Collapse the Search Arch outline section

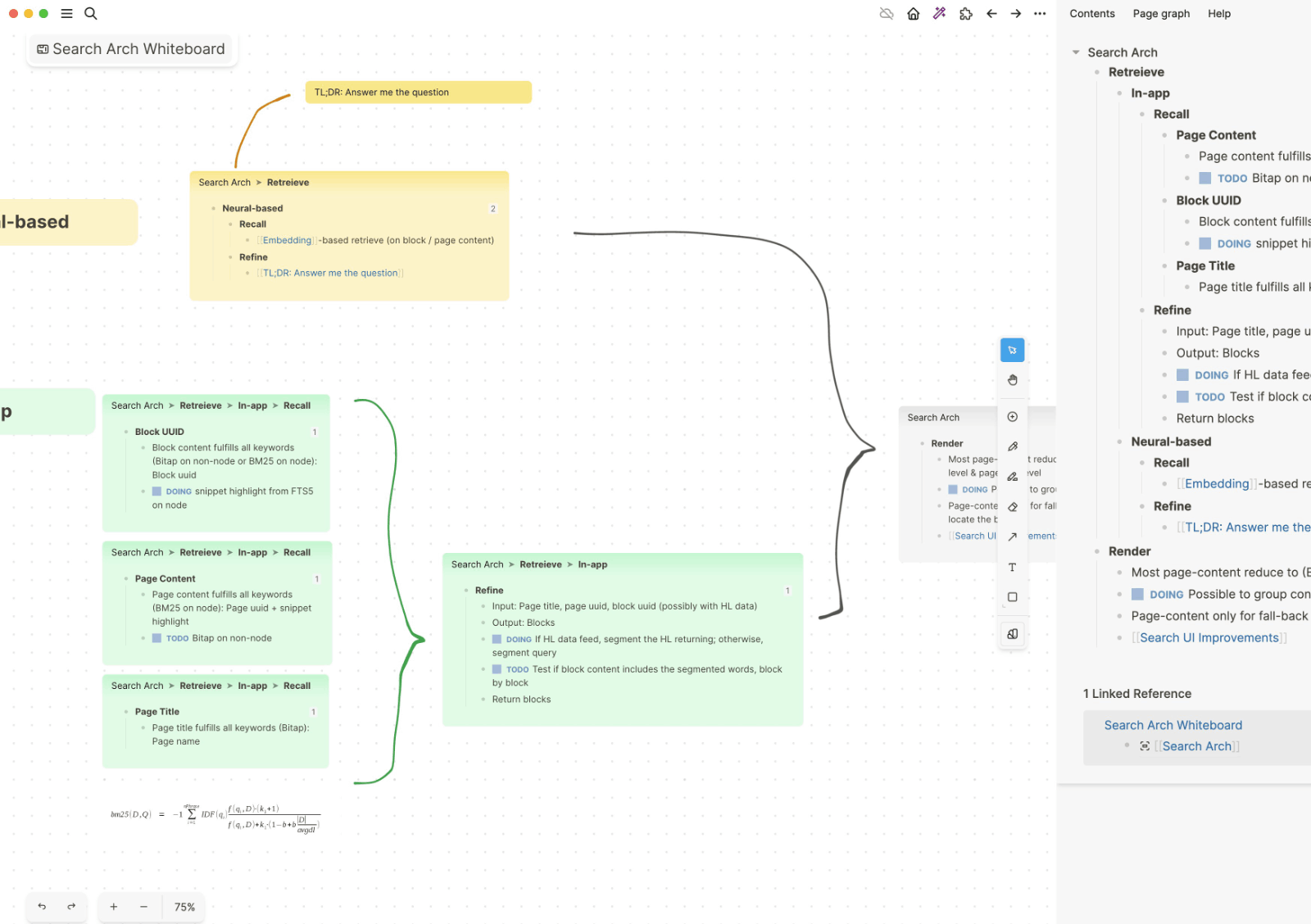click(1076, 52)
